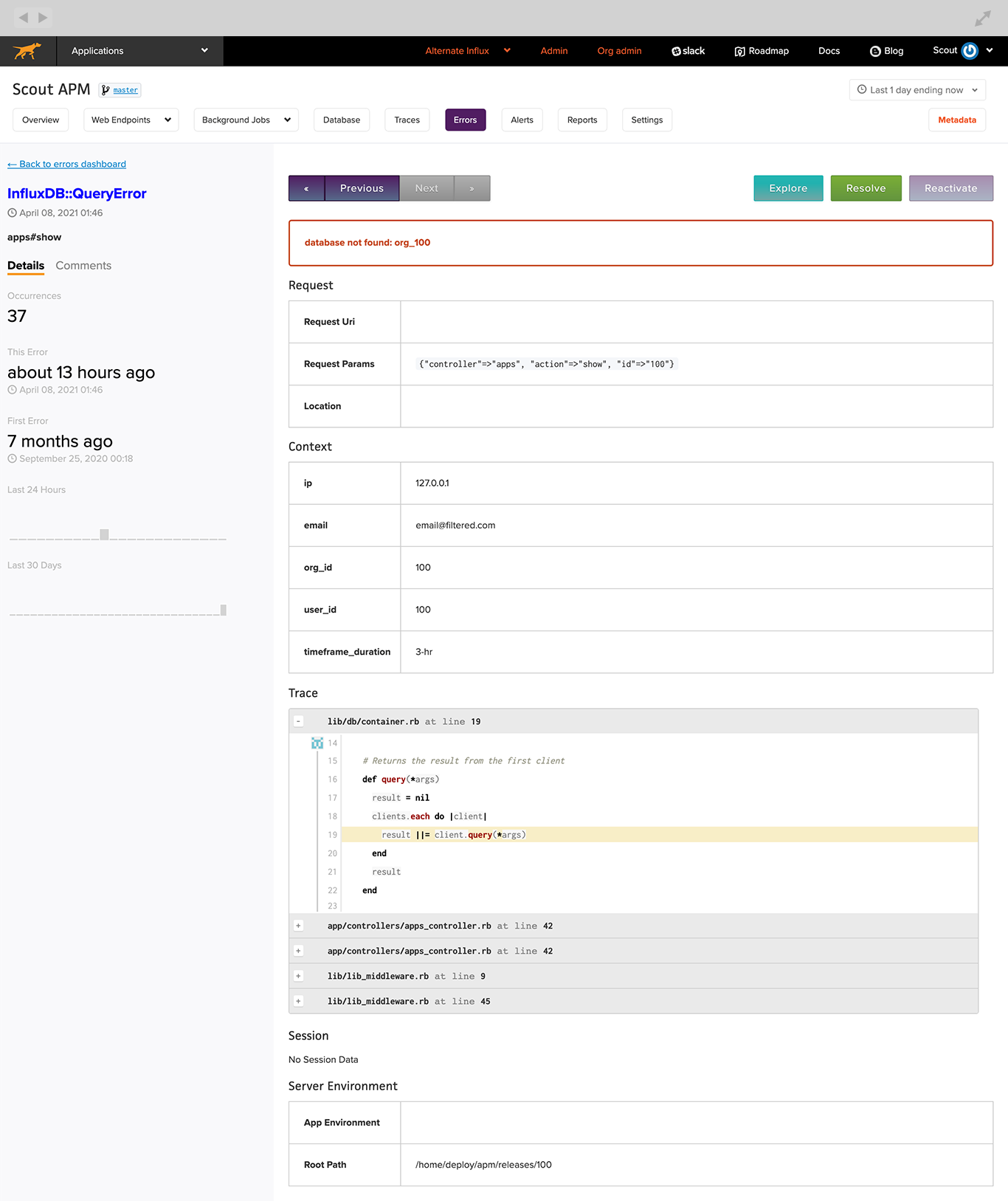Open the Alerts tab

pos(522,120)
